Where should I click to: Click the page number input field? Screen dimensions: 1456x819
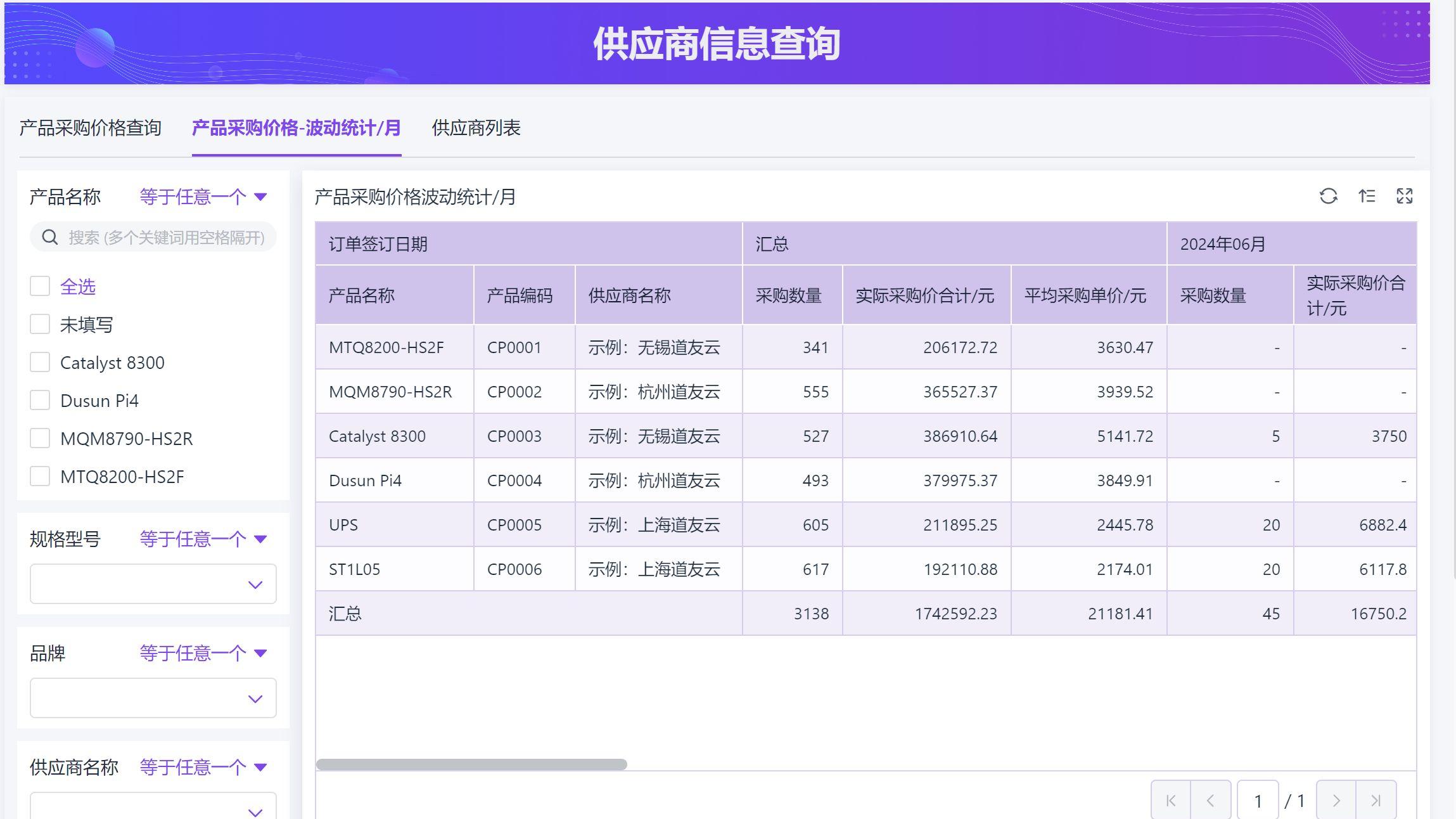coord(1258,800)
